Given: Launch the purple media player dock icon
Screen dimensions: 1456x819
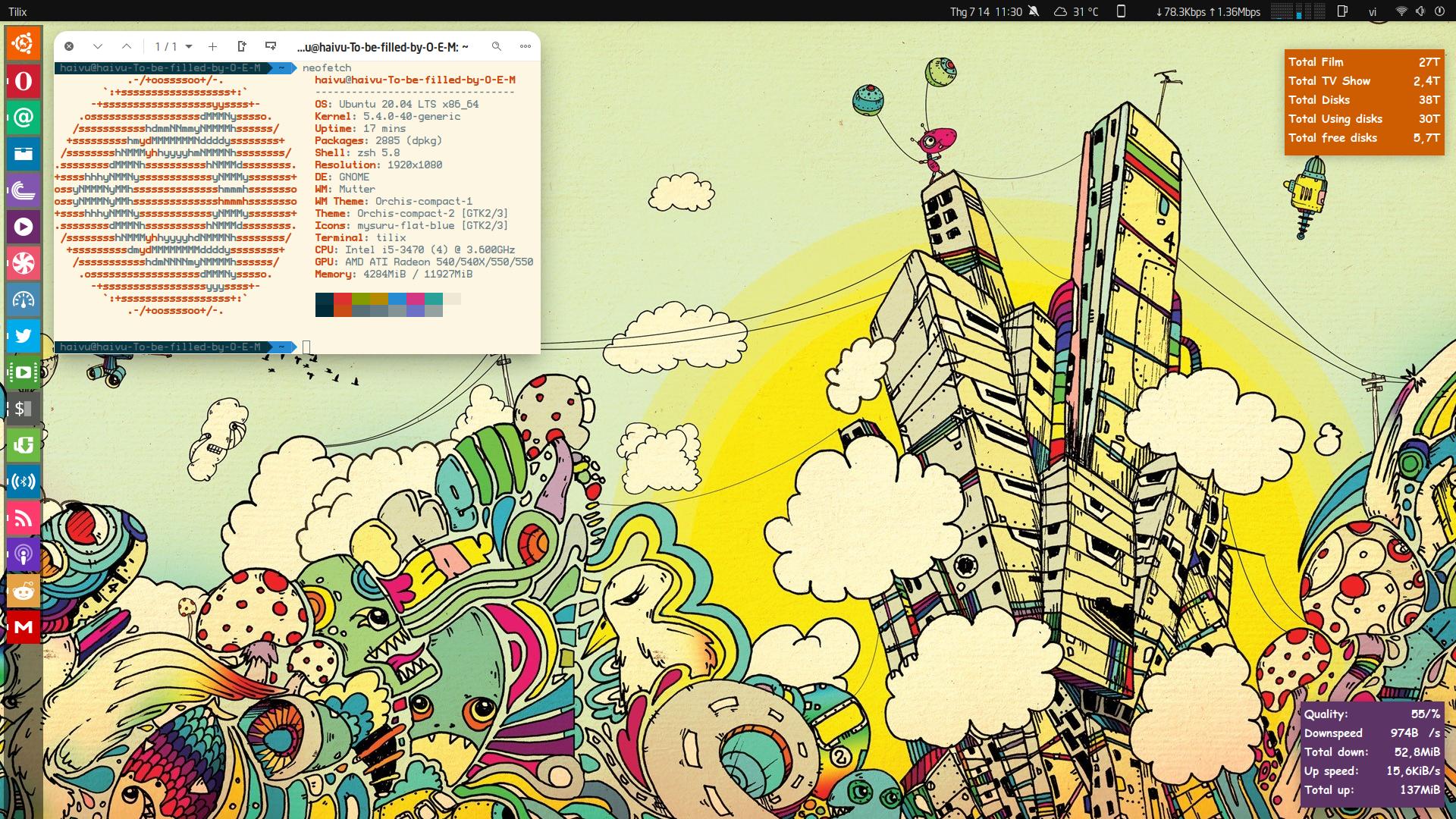Looking at the screenshot, I should tap(24, 226).
